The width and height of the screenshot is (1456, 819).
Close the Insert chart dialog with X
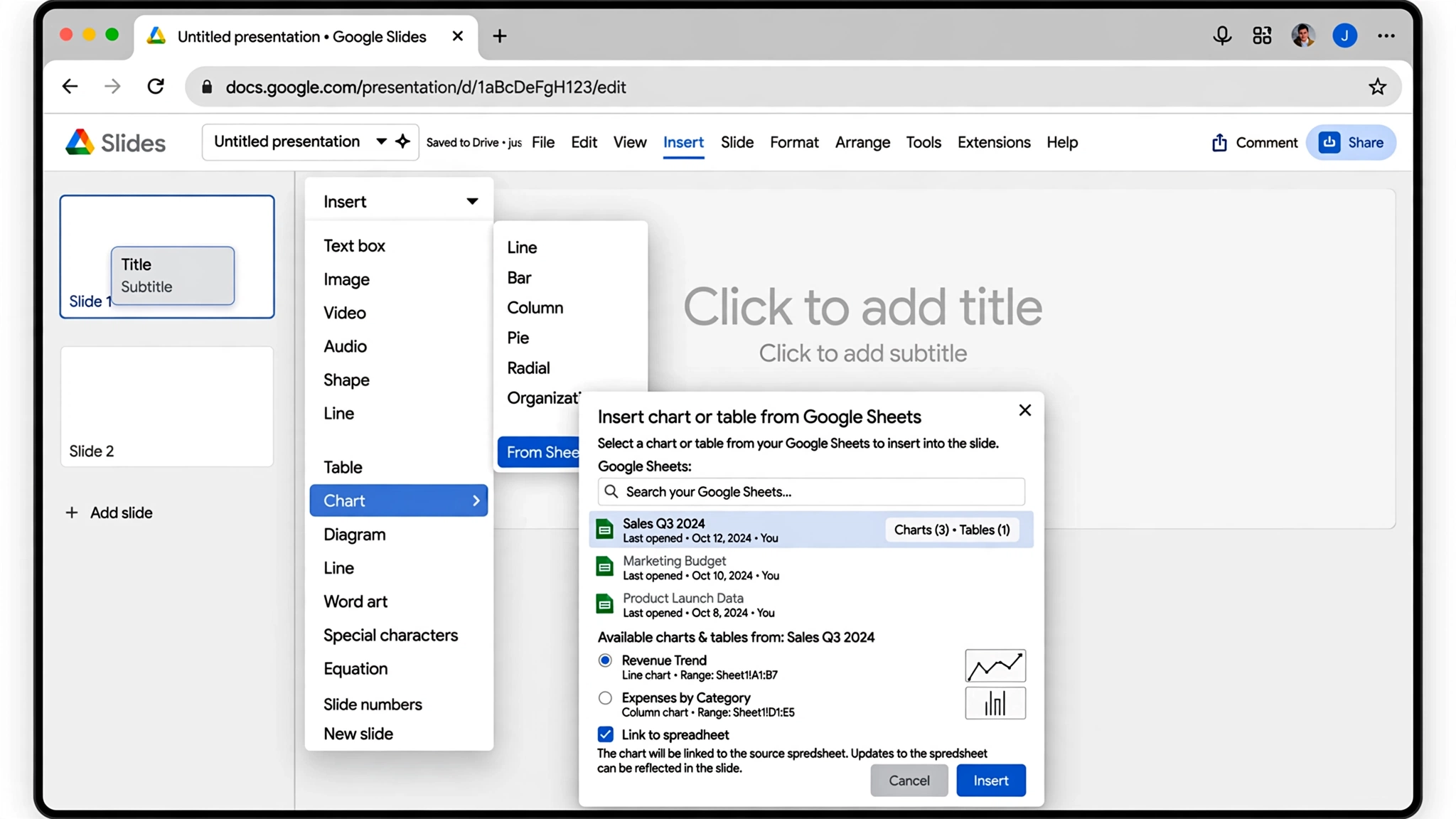[1024, 410]
